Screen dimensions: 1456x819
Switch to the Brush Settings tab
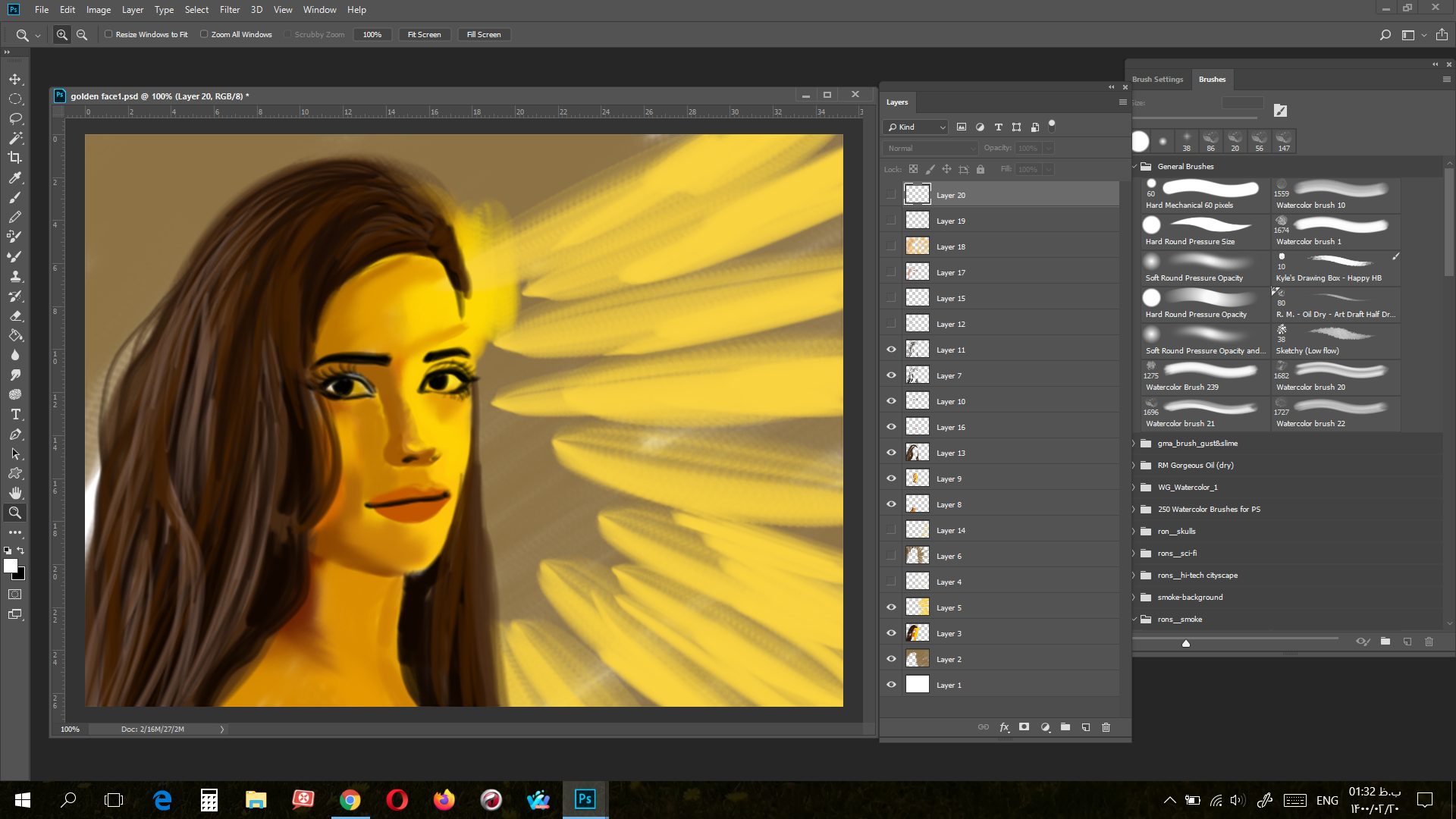(1157, 79)
